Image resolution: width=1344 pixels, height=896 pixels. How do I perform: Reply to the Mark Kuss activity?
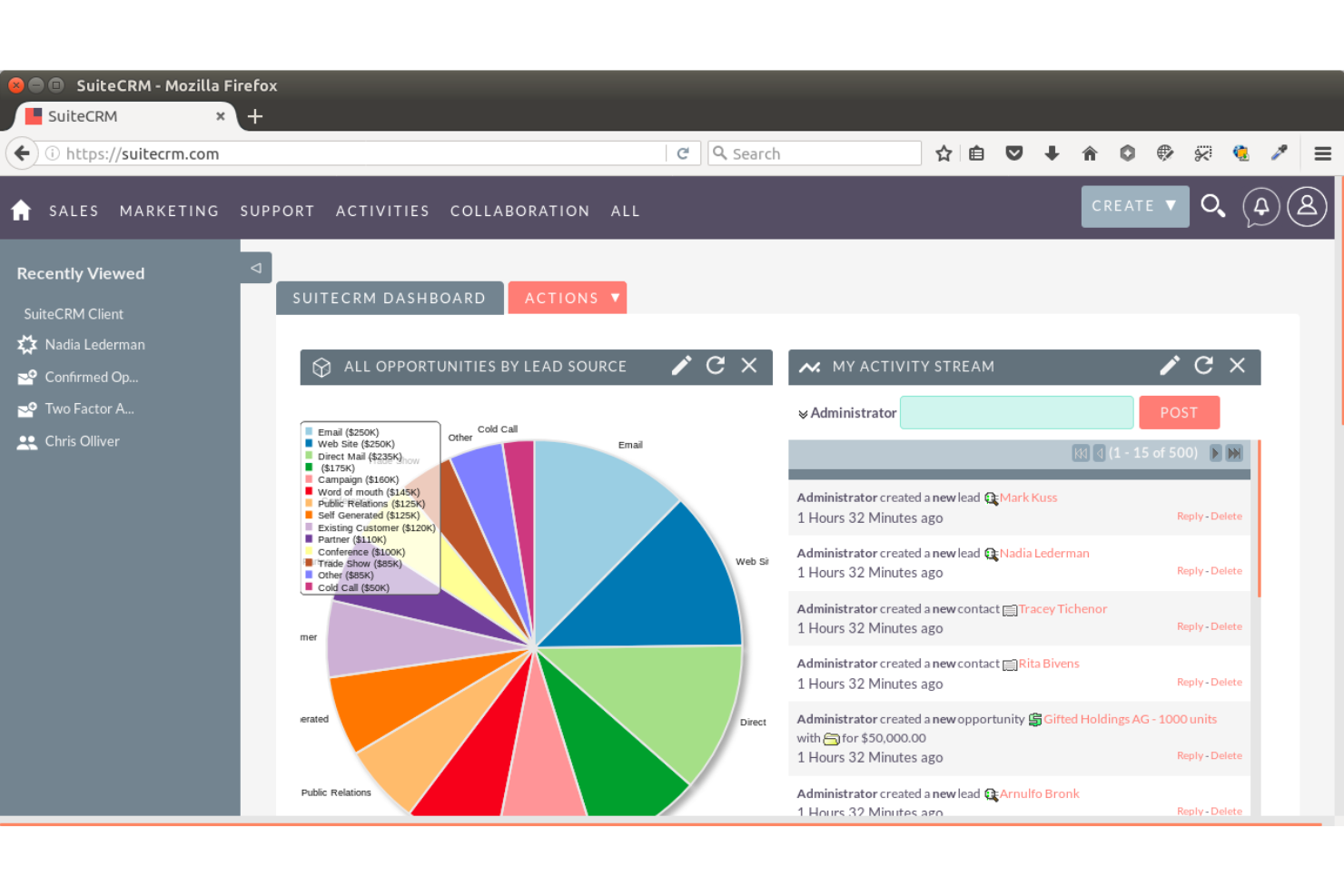1190,517
